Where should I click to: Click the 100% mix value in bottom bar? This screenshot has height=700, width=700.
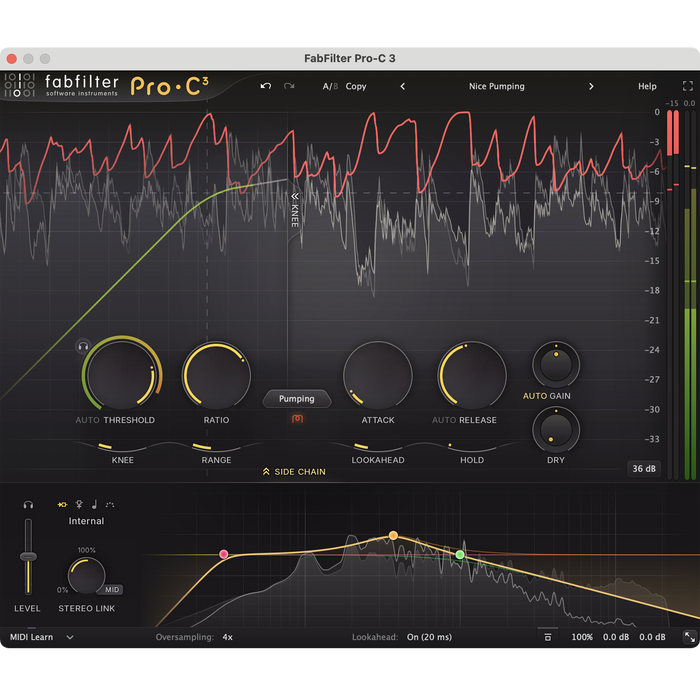[x=582, y=637]
